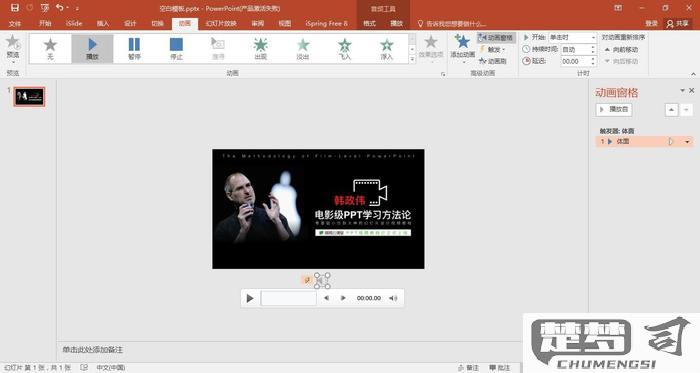Select the 飞入 (Fly In) entrance animation
Screen dimensions: 700x373
pyautogui.click(x=345, y=48)
